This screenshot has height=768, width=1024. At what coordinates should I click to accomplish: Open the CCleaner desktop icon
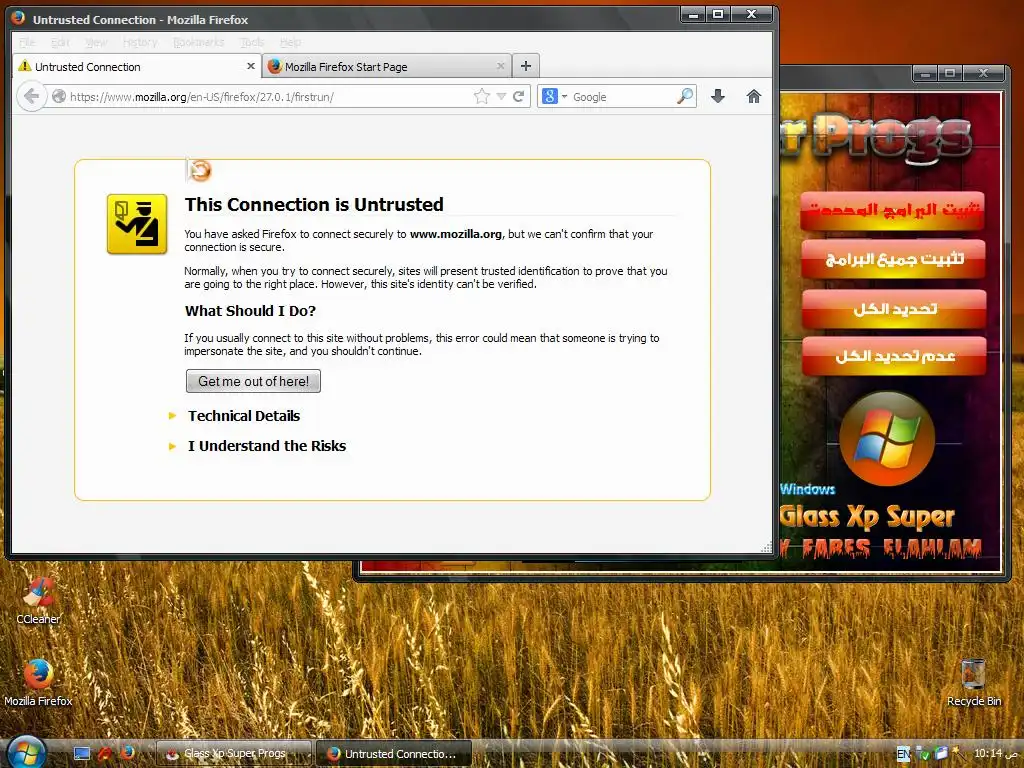coord(38,601)
